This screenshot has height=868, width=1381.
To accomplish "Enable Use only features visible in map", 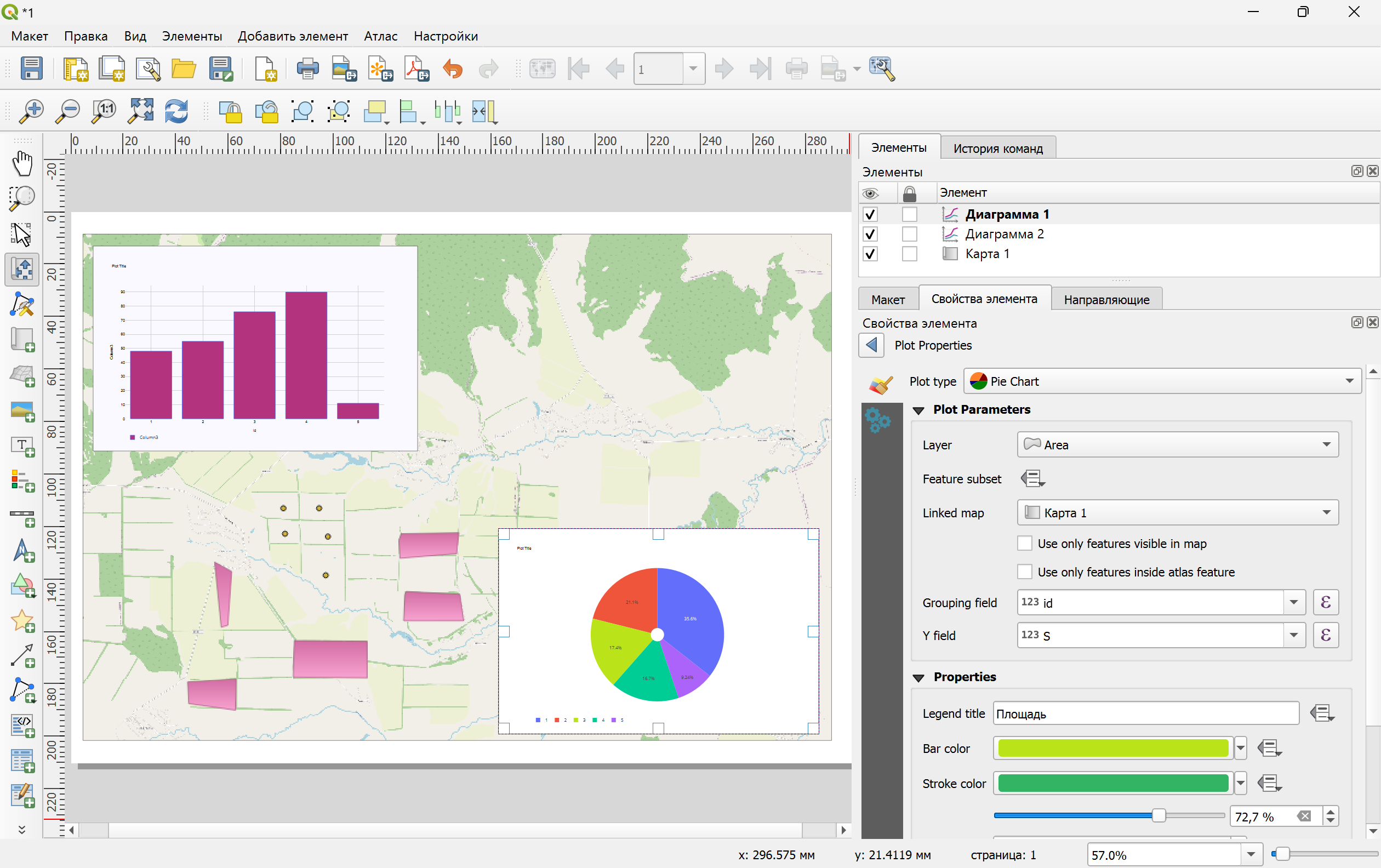I will pyautogui.click(x=1024, y=543).
